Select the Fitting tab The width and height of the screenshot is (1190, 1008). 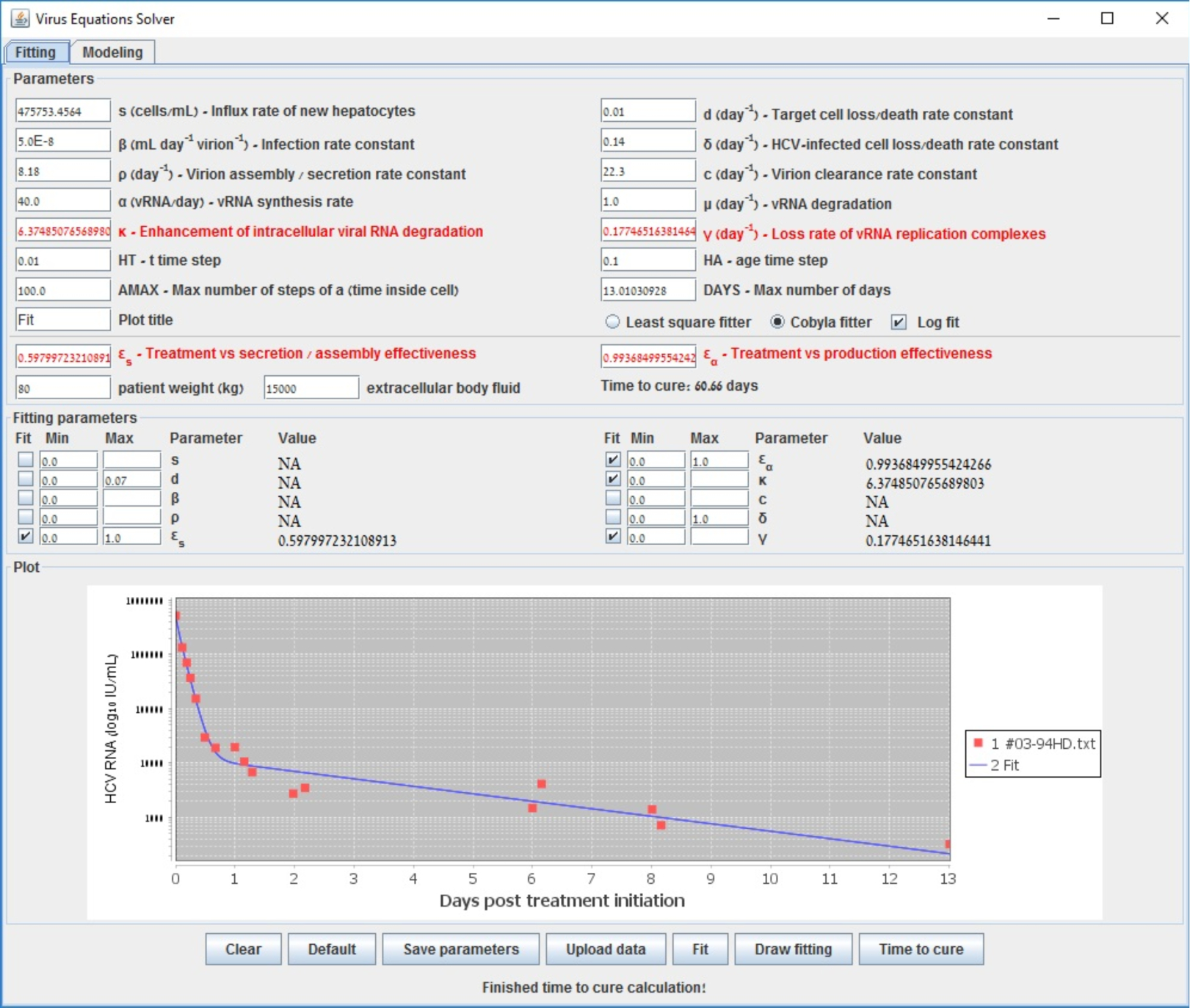point(35,52)
